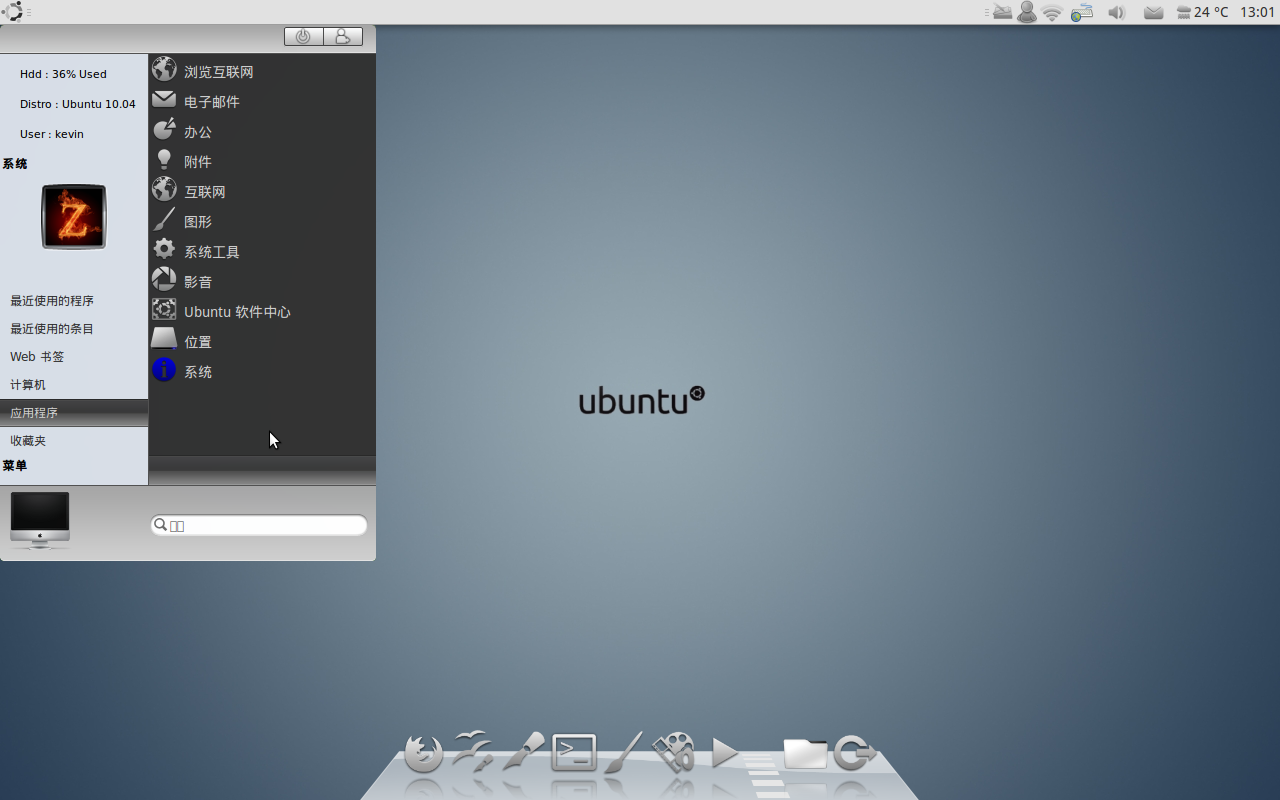This screenshot has width=1280, height=800.
Task: Click the 24 °C weather indicator
Action: (x=1202, y=12)
